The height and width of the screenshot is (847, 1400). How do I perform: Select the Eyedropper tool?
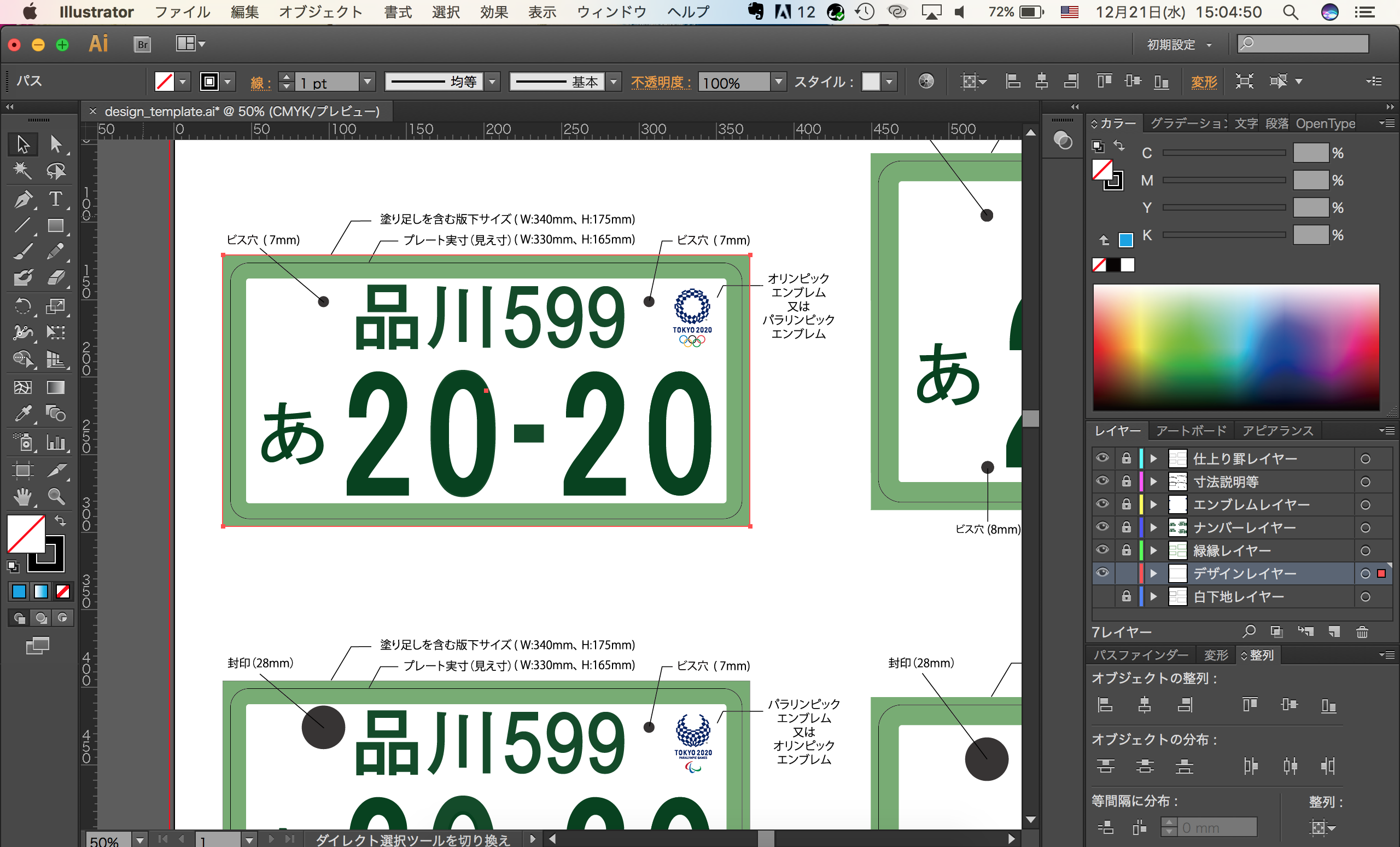(23, 413)
